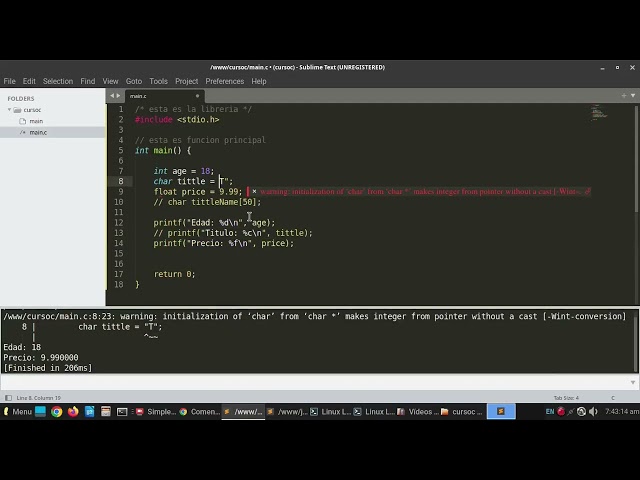Place cursor on the return 0 line
Viewport: 640px width, 480px height.
(174, 274)
